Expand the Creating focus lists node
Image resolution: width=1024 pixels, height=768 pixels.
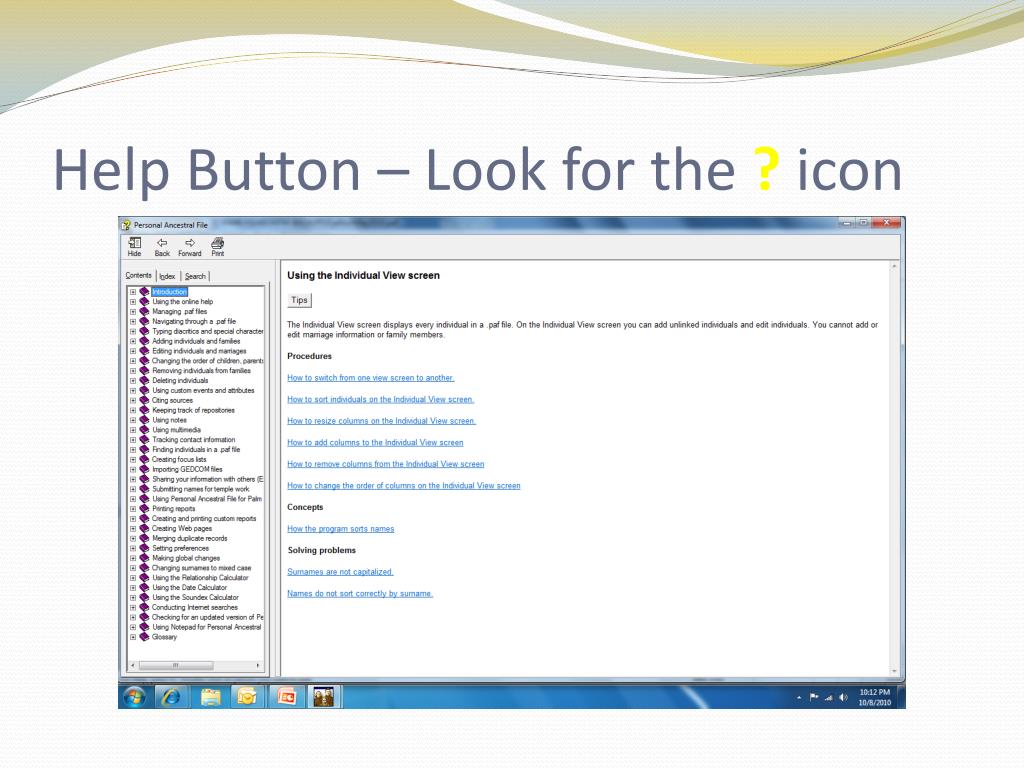click(x=133, y=459)
